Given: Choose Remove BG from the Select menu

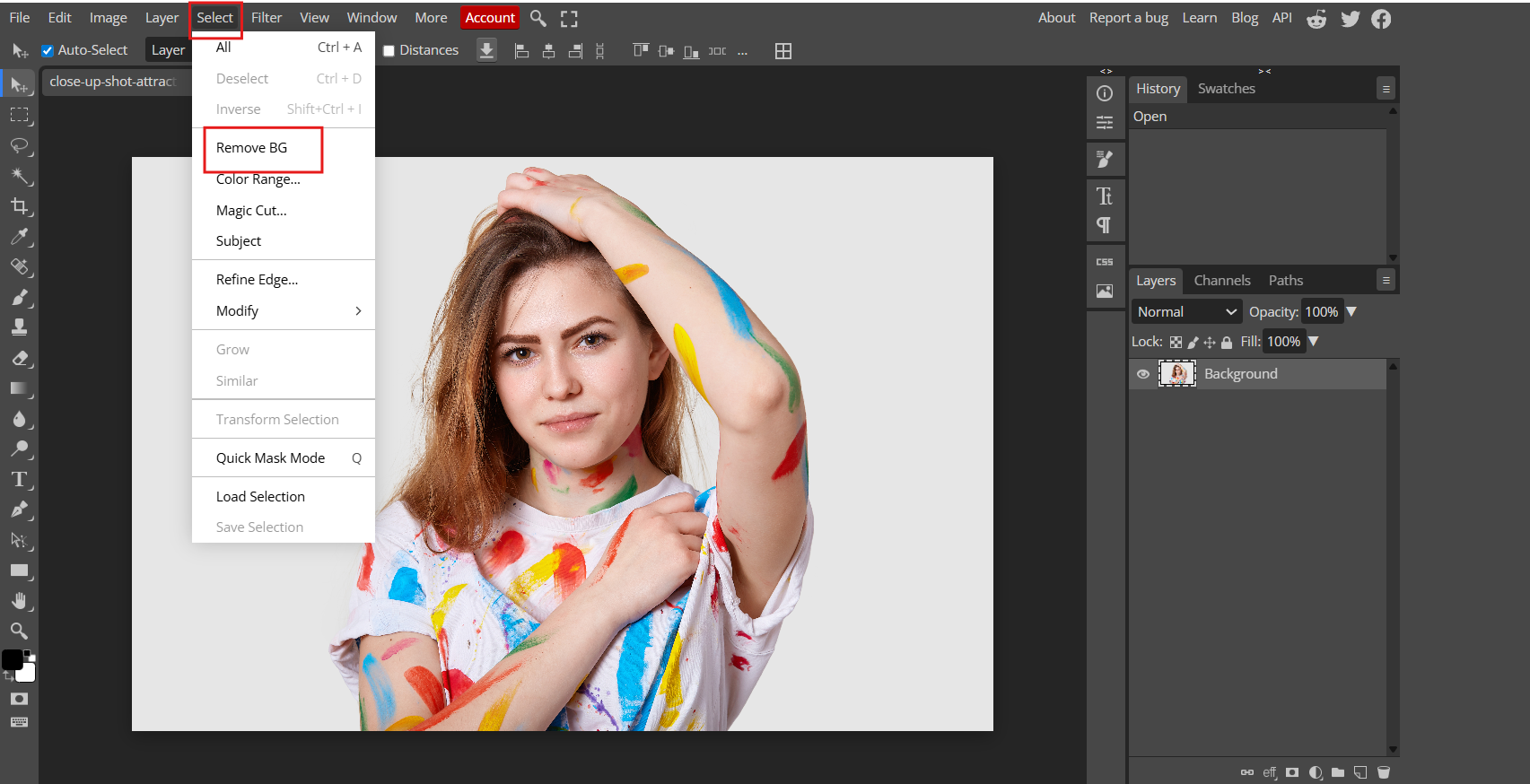Looking at the screenshot, I should (252, 148).
